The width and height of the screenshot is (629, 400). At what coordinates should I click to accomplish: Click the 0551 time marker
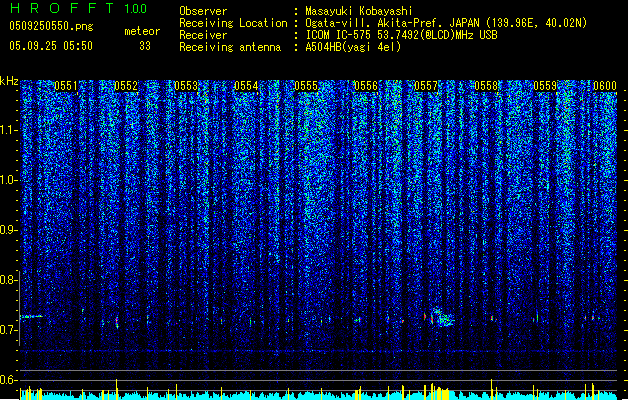click(66, 86)
